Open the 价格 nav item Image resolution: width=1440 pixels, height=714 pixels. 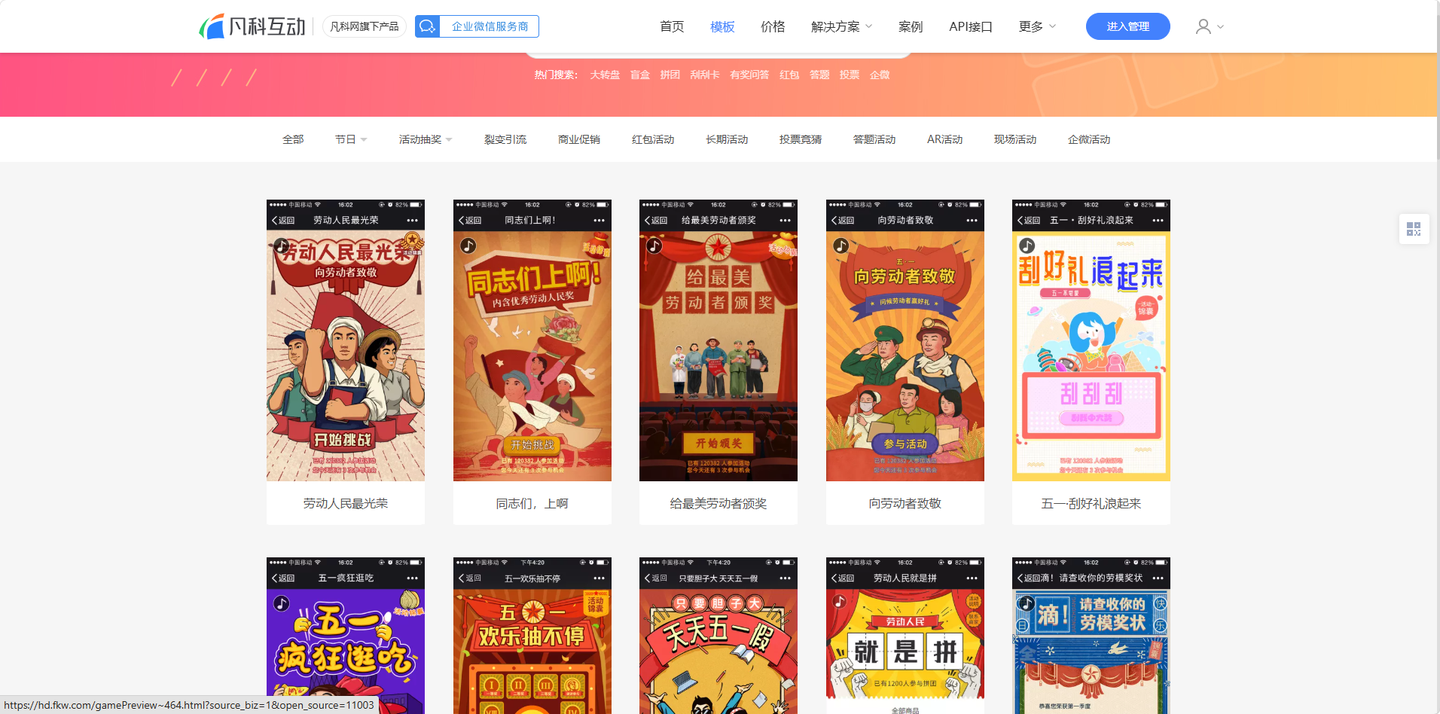773,27
